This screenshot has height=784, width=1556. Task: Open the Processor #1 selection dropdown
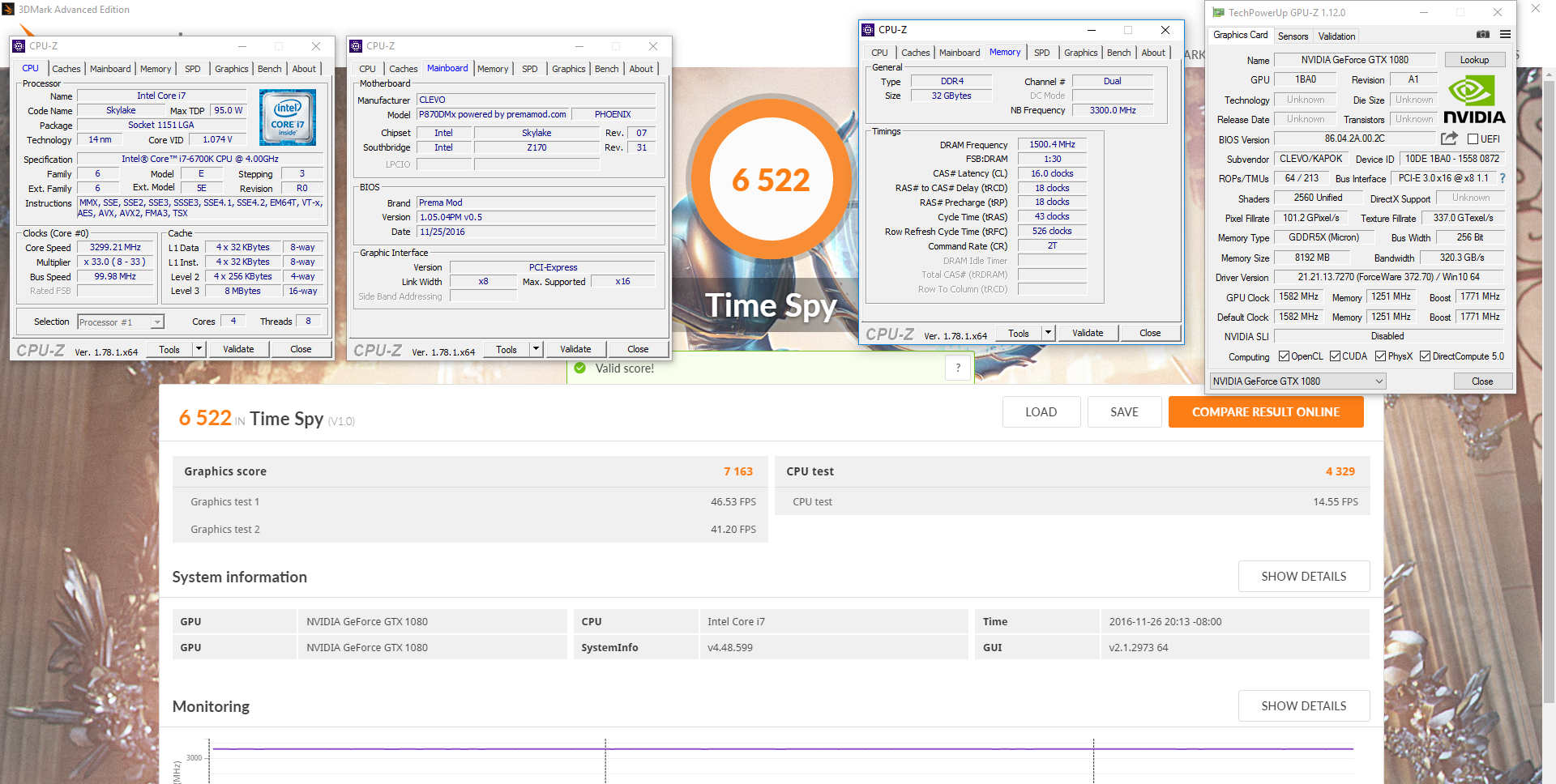121,322
